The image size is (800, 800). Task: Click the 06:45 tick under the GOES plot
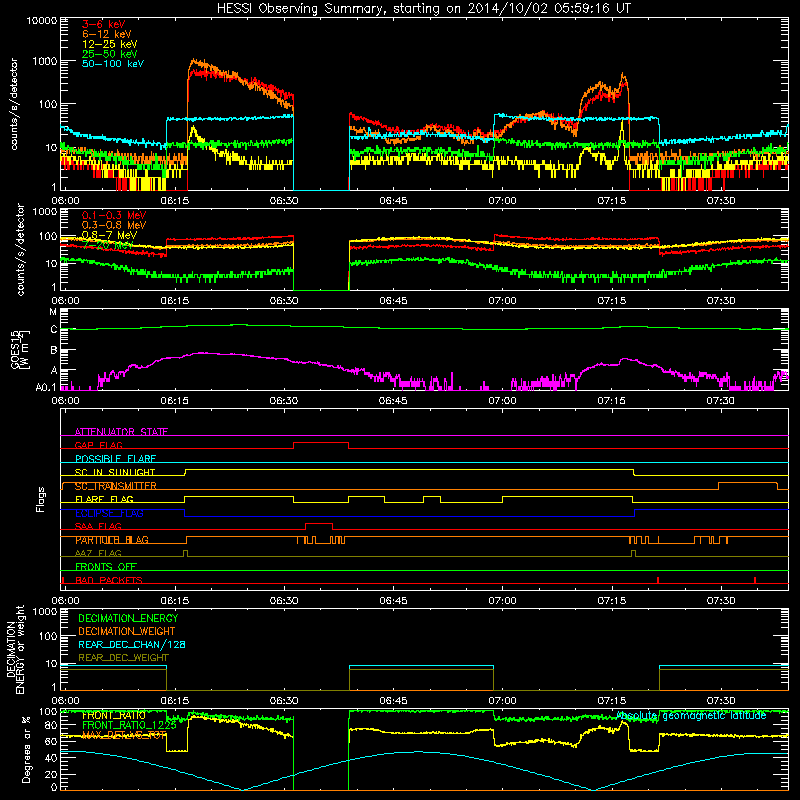[393, 401]
